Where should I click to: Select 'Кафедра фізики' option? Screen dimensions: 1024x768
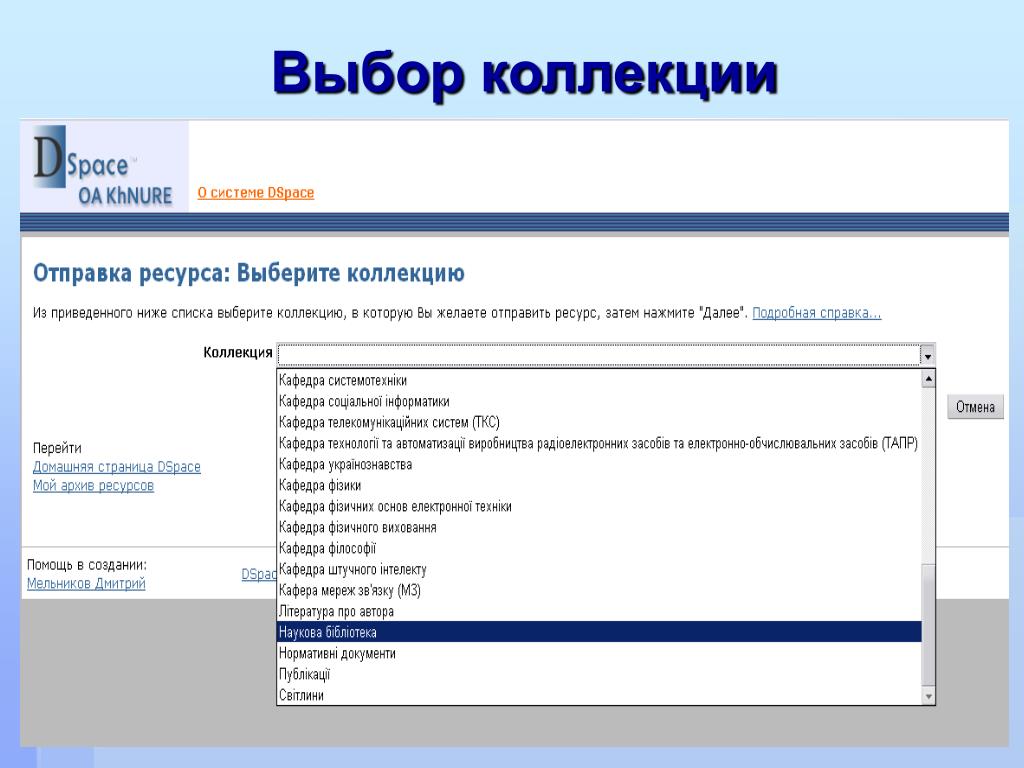(599, 485)
